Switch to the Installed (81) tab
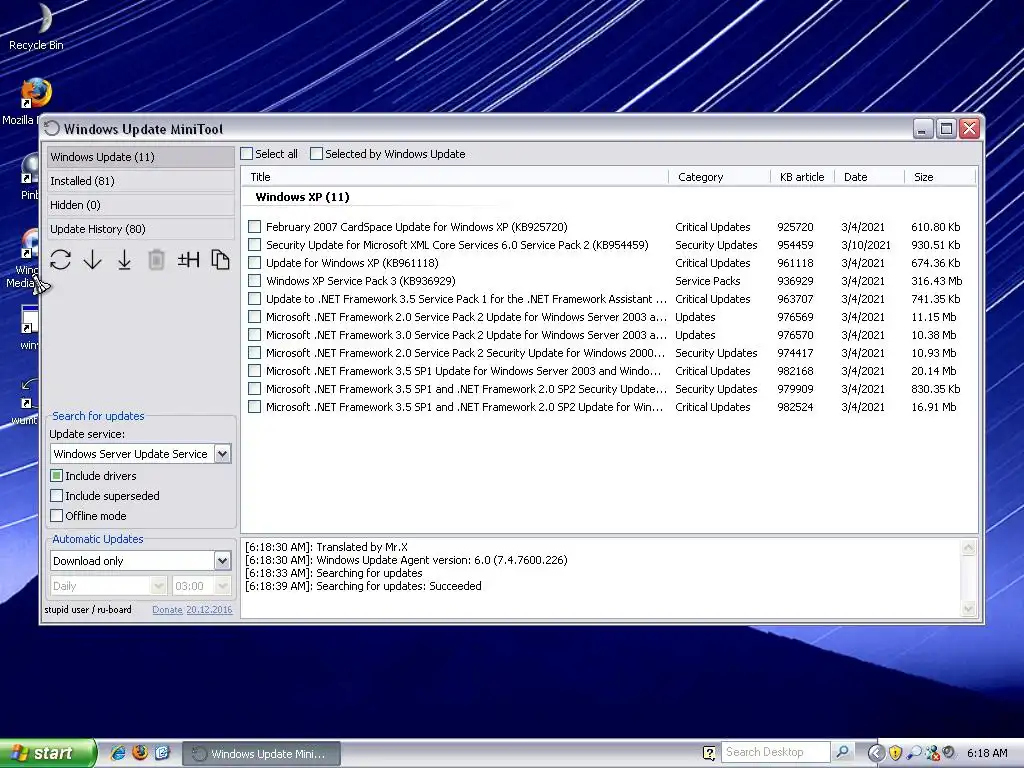 pyautogui.click(x=140, y=181)
